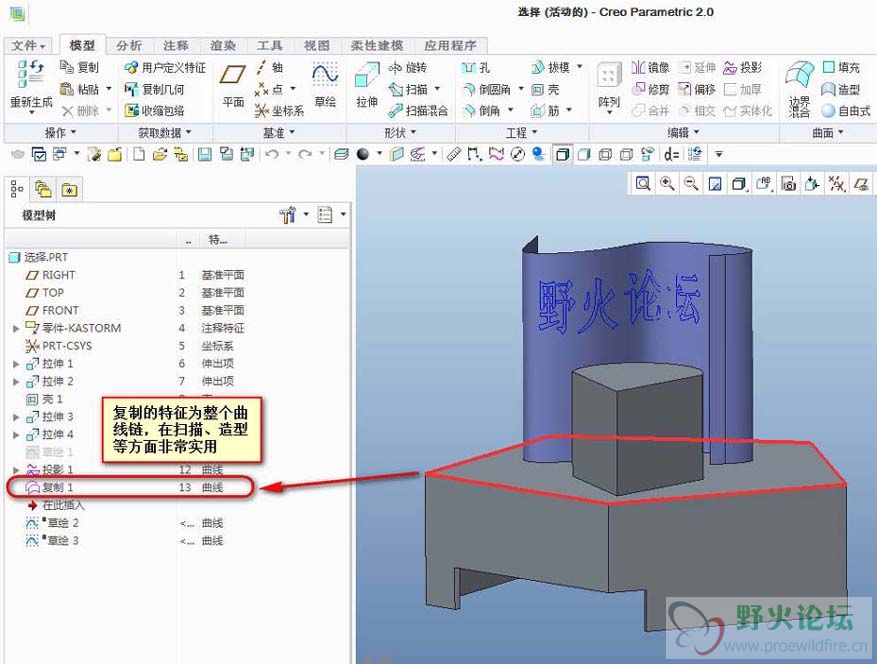877x664 pixels.
Task: Select the Trim (修剪) tool
Action: point(650,89)
